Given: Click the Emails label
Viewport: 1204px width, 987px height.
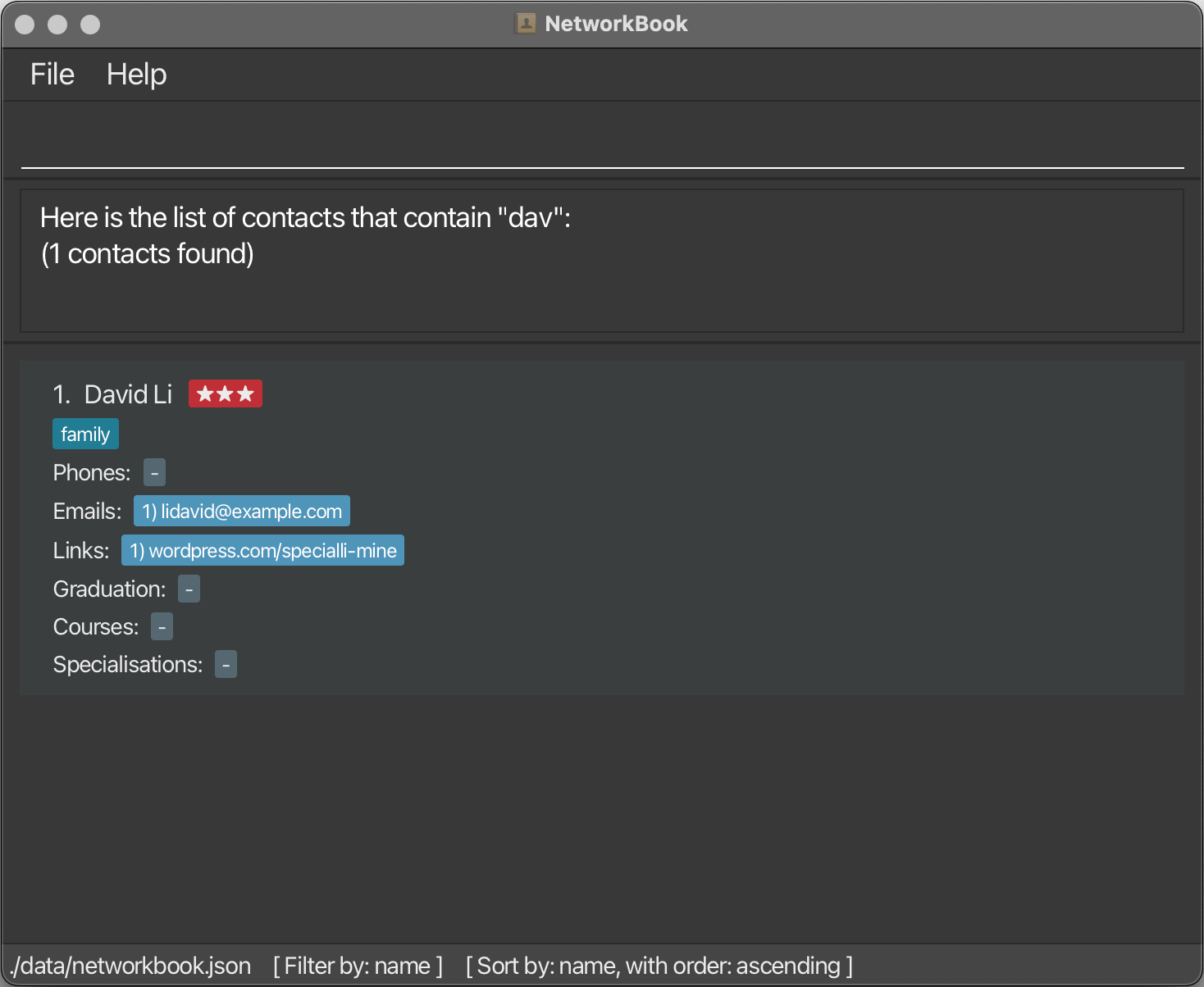Looking at the screenshot, I should pyautogui.click(x=87, y=512).
